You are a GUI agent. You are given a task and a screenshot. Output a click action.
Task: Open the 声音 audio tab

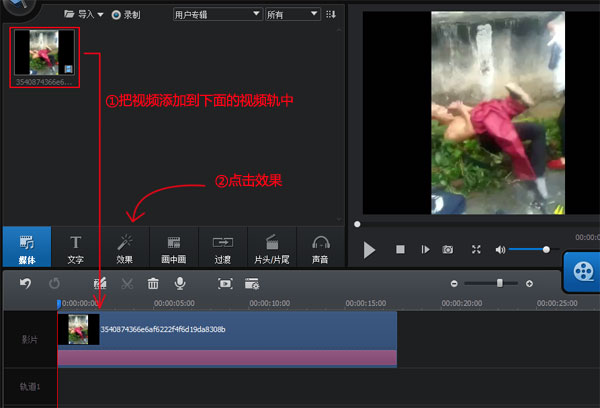point(320,246)
